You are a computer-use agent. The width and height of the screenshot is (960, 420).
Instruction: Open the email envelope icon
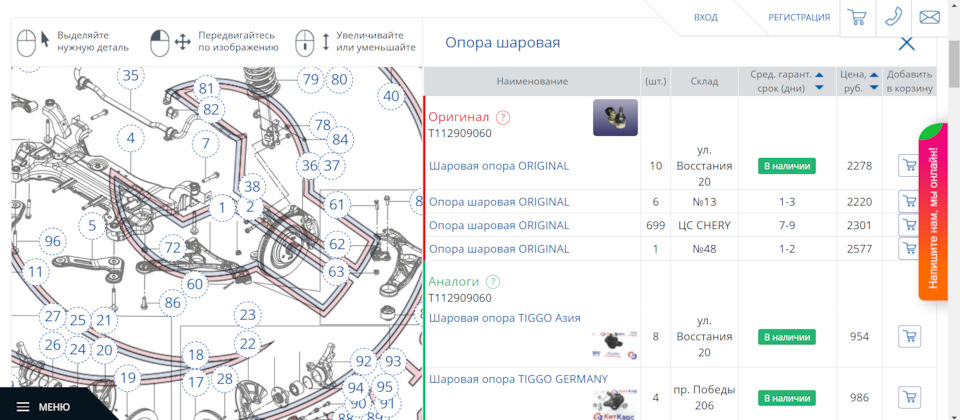pos(930,17)
